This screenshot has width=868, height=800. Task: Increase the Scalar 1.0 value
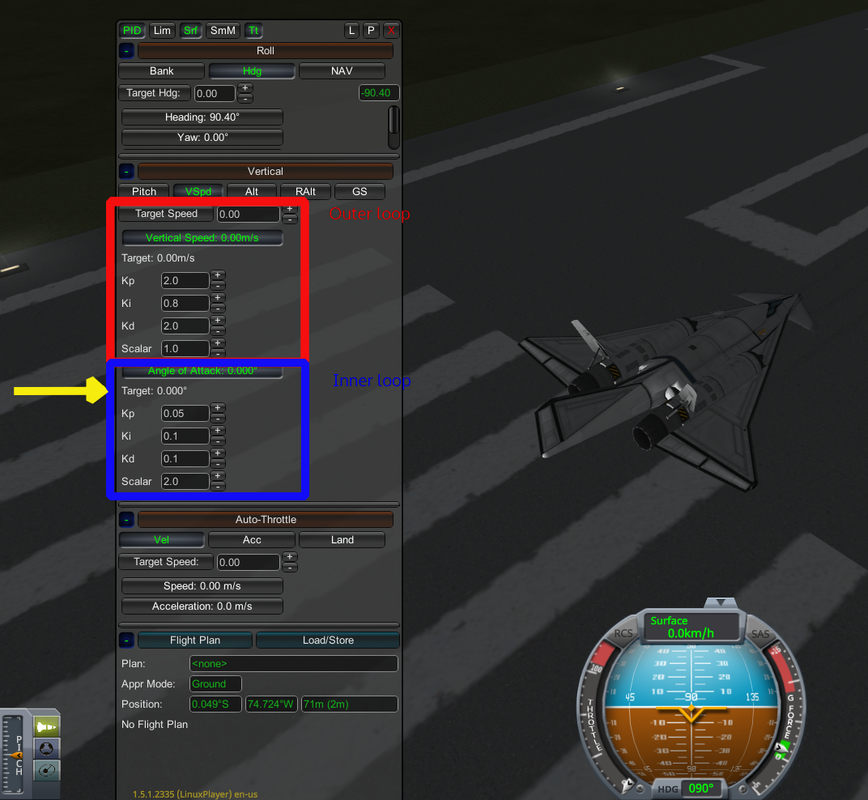(218, 343)
